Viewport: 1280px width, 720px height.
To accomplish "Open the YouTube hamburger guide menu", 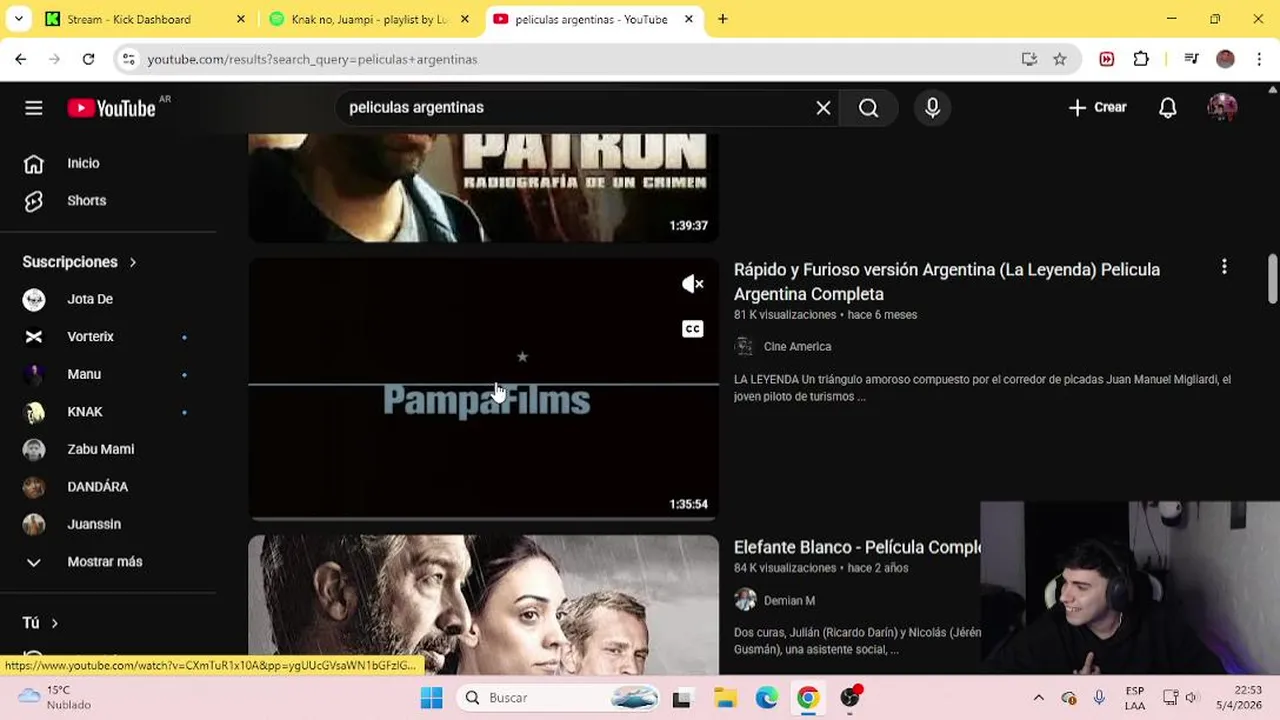I will [34, 108].
